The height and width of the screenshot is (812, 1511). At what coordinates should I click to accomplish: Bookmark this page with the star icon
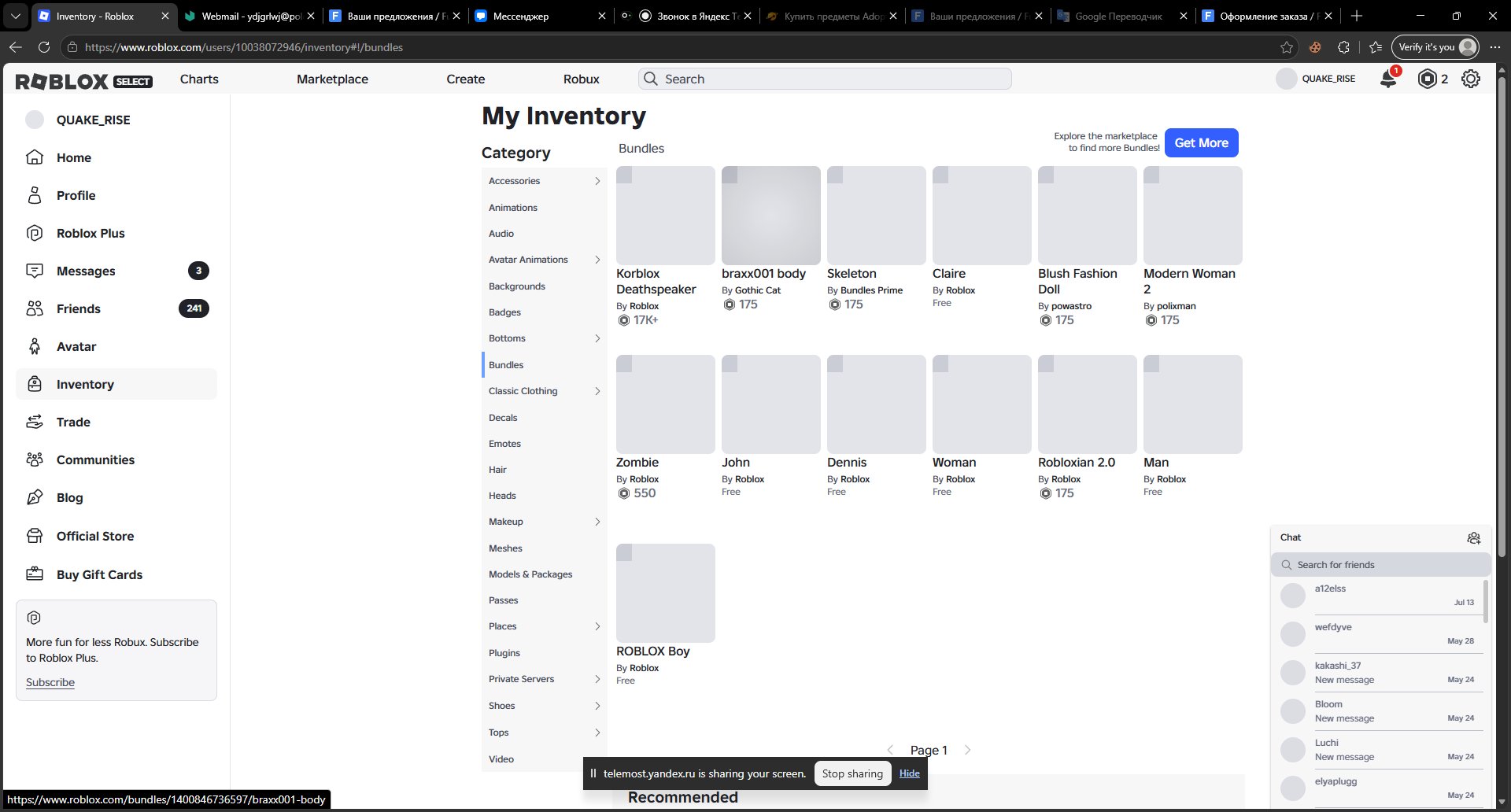(1287, 47)
